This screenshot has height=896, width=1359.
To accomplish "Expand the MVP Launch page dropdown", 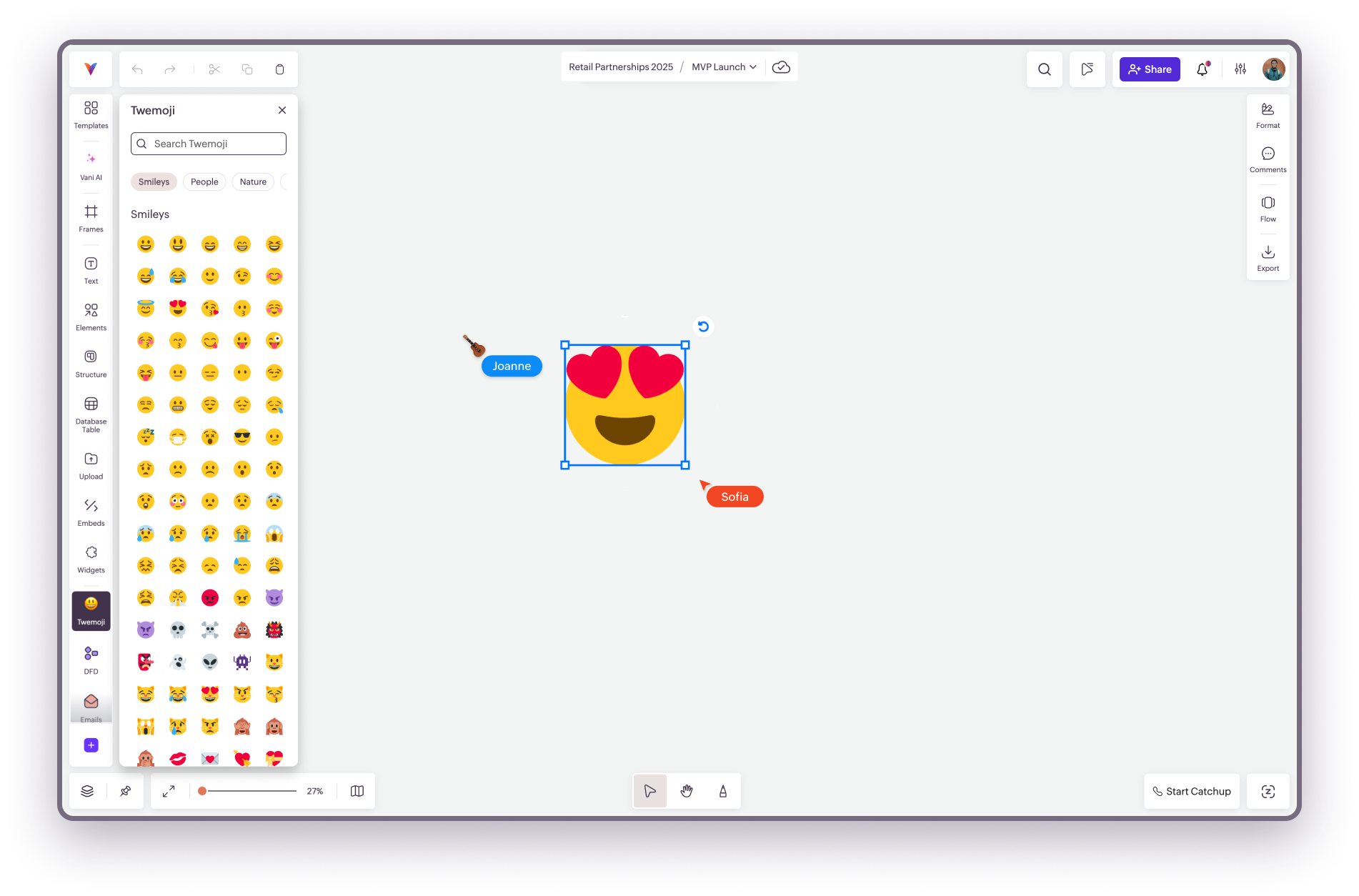I will tap(724, 67).
